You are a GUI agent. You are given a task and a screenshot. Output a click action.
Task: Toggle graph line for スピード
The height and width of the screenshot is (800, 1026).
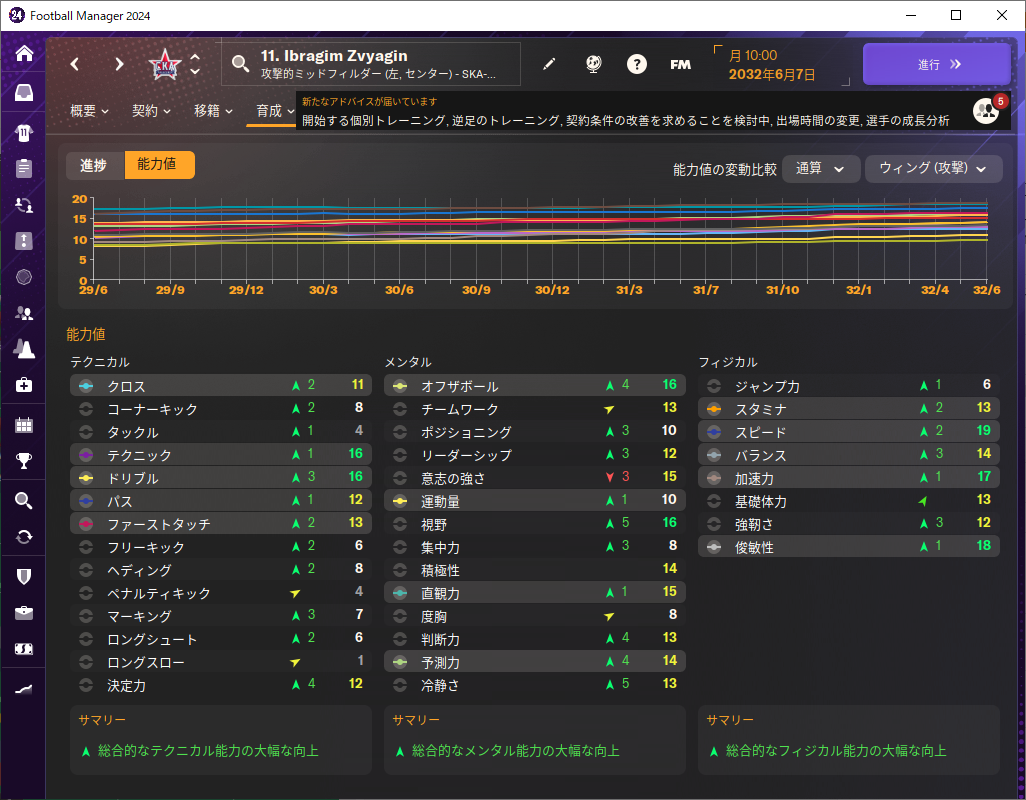point(714,432)
